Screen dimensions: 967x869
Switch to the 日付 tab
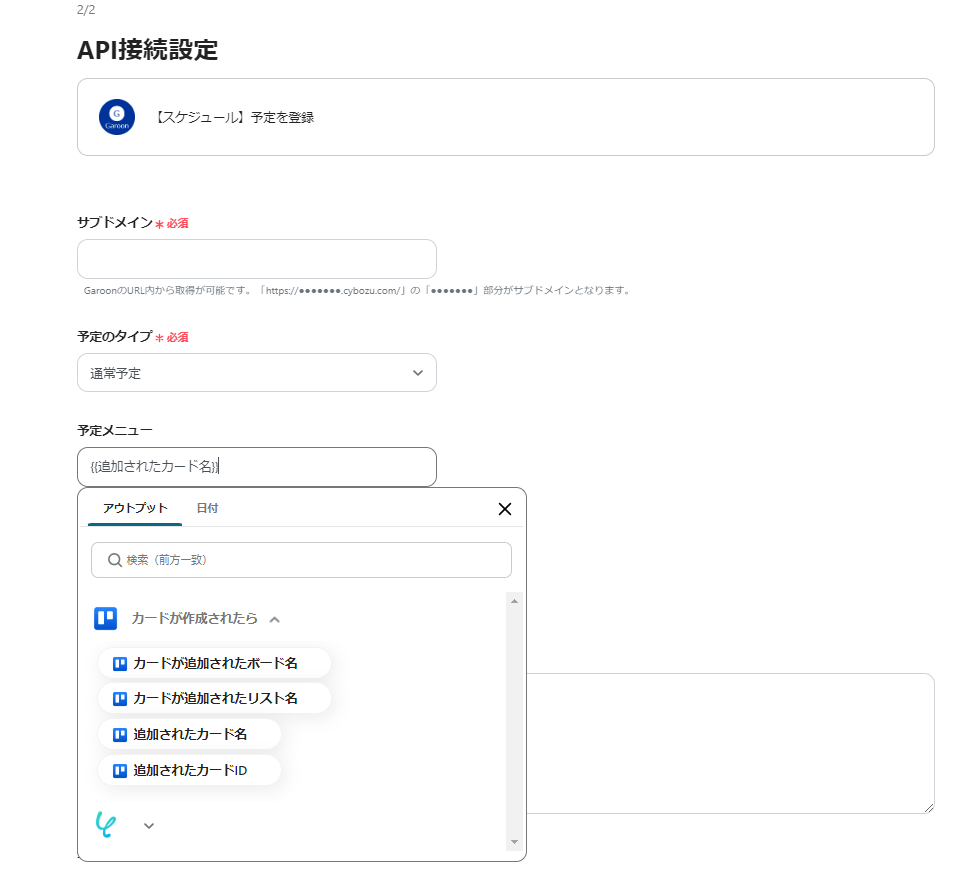[207, 508]
